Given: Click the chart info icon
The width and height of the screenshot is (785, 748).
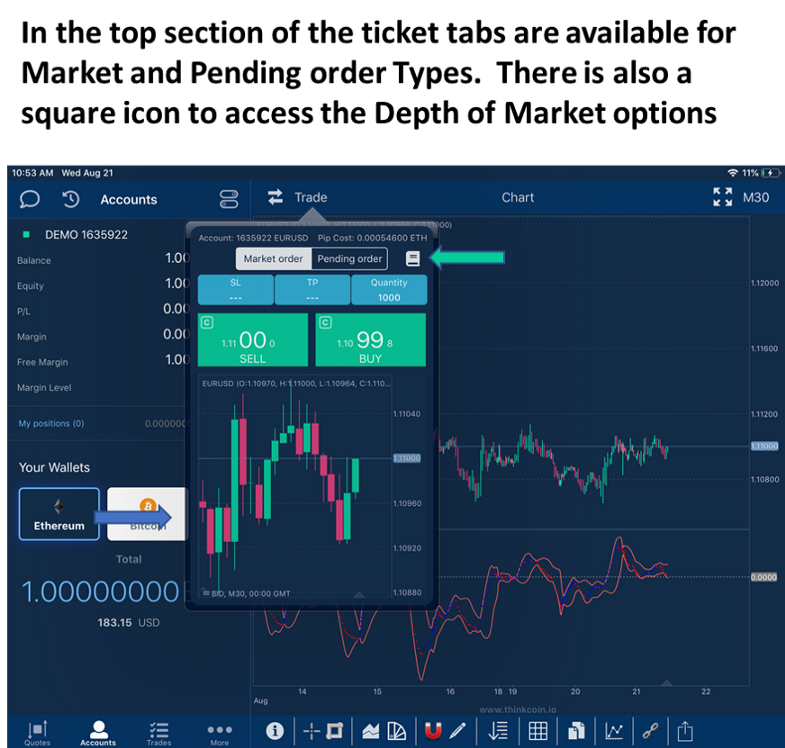Looking at the screenshot, I should 274,731.
